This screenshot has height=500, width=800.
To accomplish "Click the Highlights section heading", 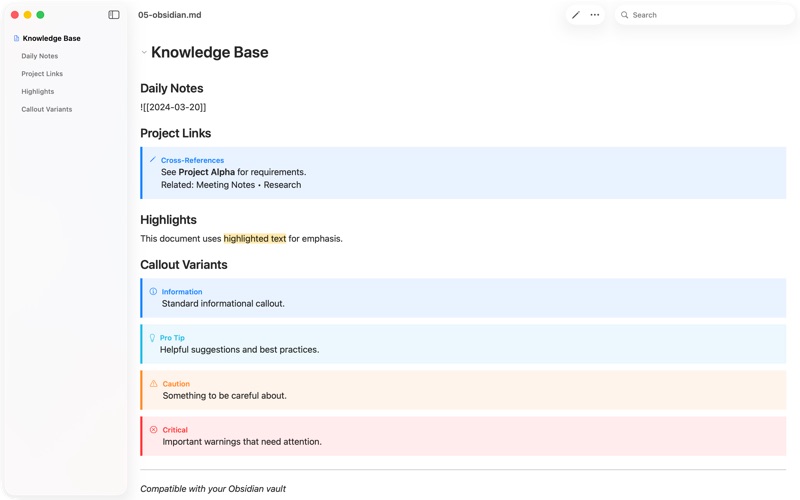I will [168, 220].
